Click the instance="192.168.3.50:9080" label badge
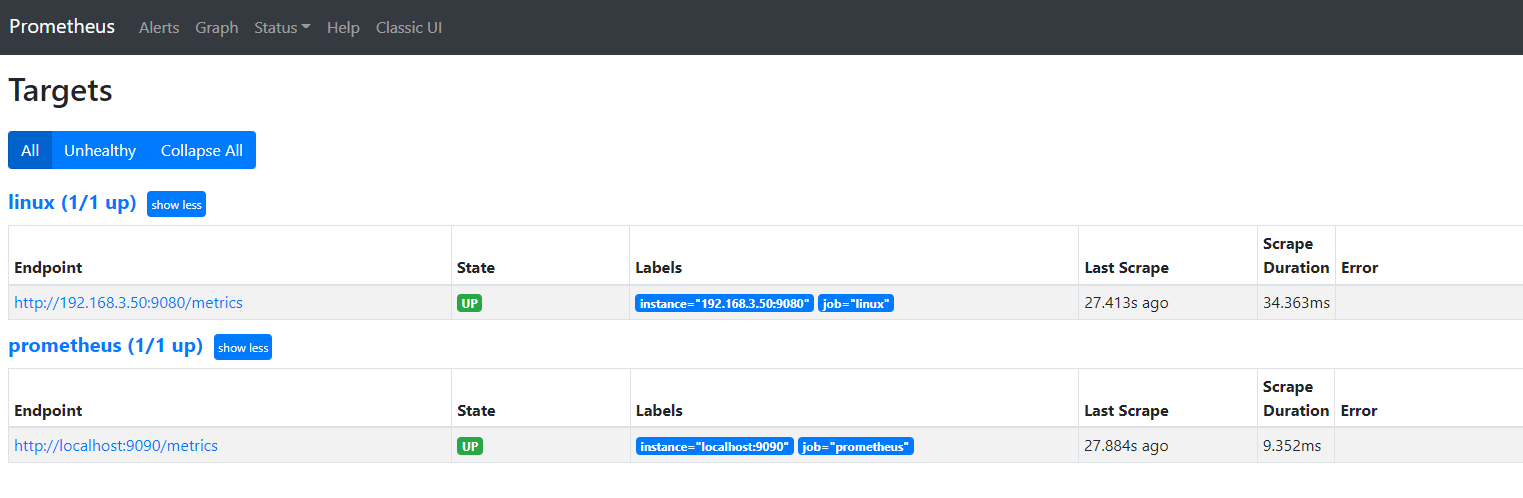The image size is (1523, 498). click(x=724, y=303)
